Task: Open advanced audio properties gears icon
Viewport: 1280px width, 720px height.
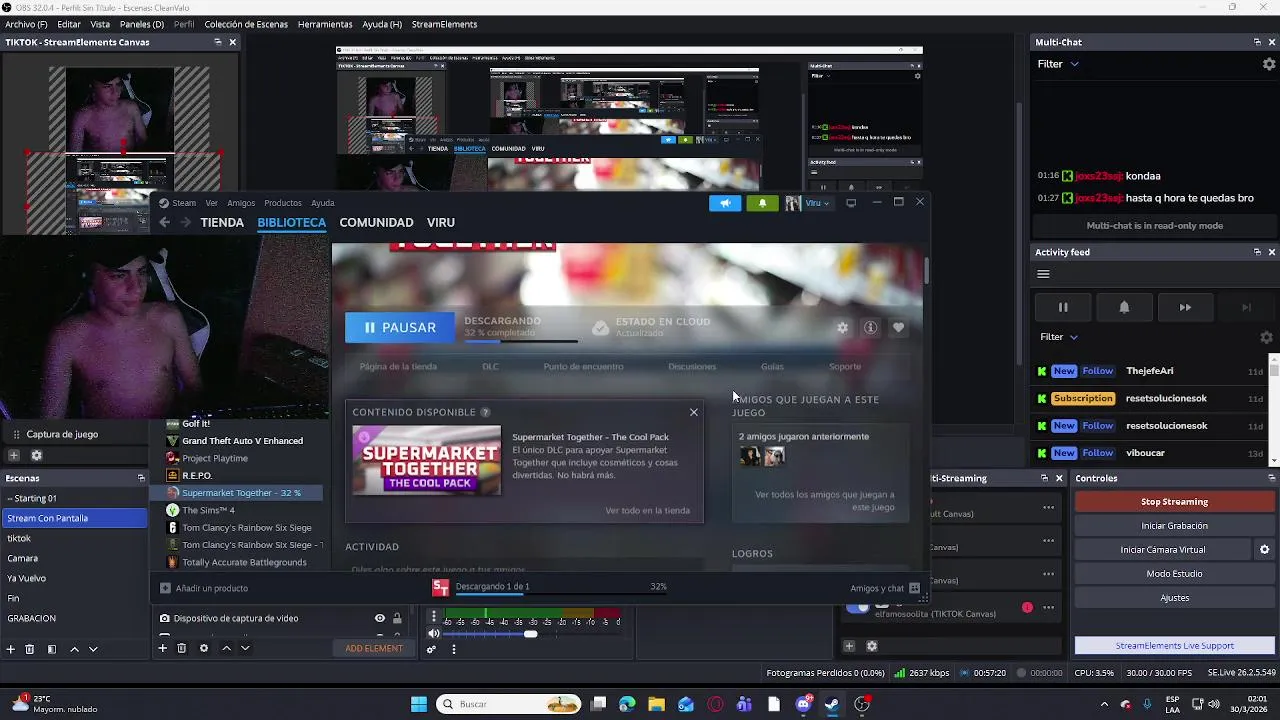Action: tap(431, 649)
